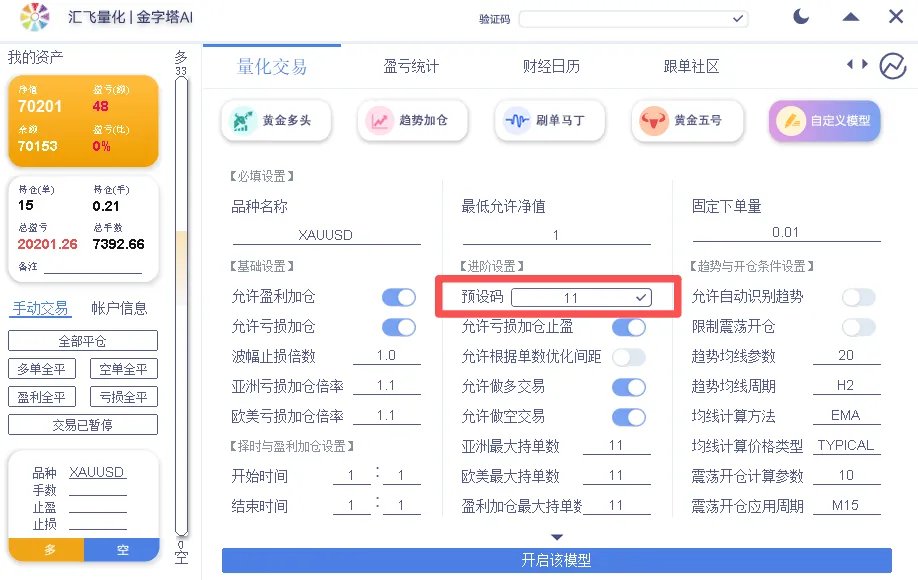Click the upward triangle collapse icon
This screenshot has width=918, height=580.
(x=850, y=17)
